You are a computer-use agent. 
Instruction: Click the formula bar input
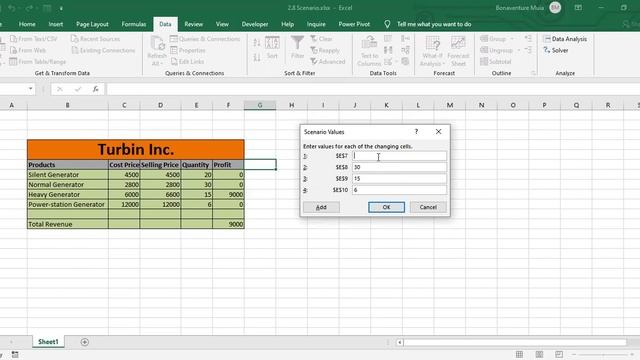point(373,89)
